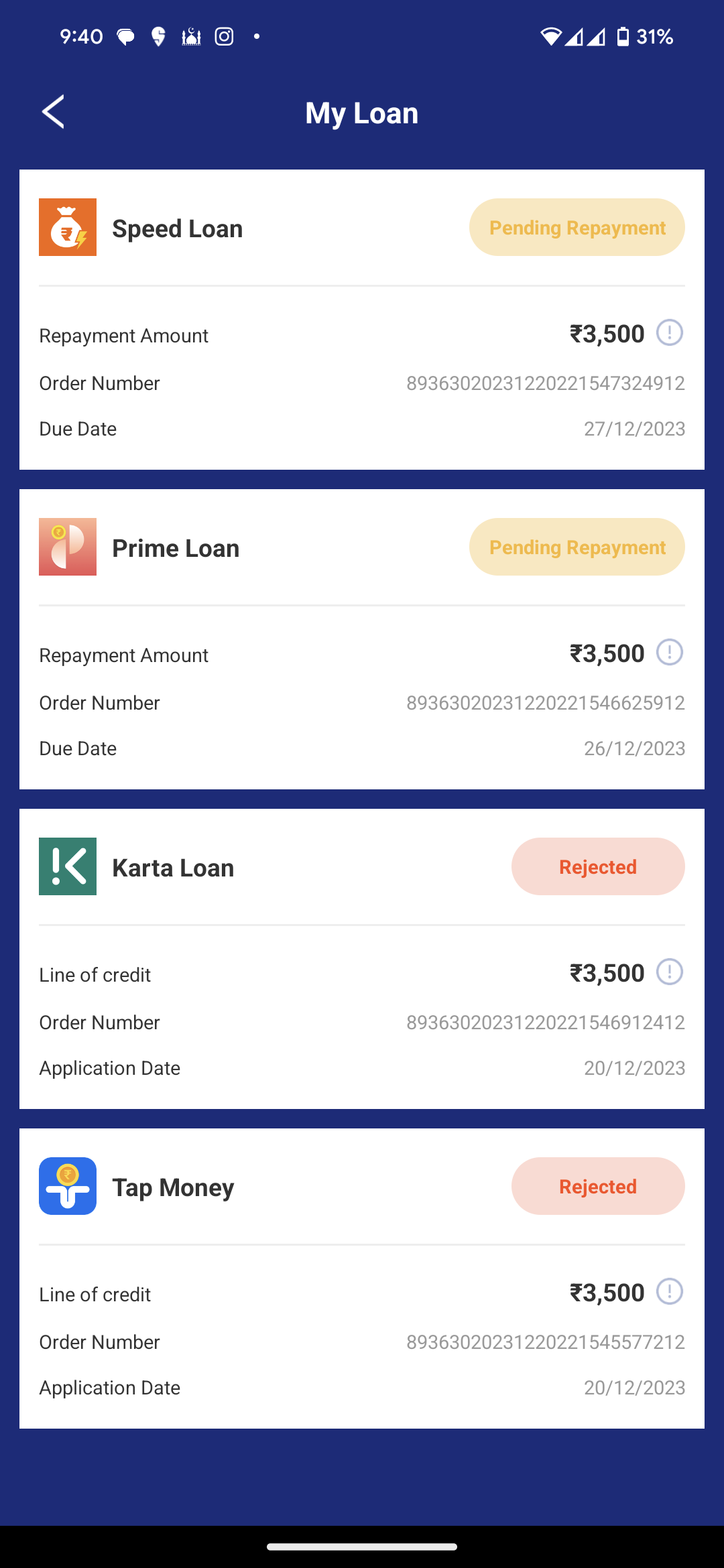Select the Speed Loan order number
Screen dimensions: 724x1568
coord(545,383)
